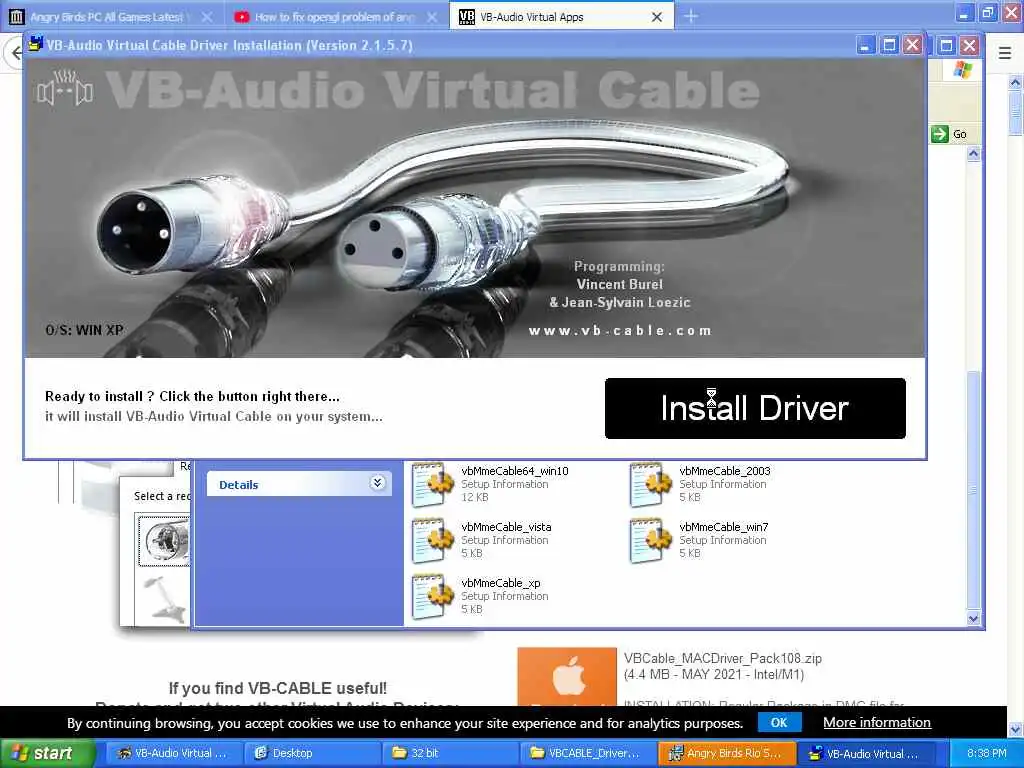
Task: Switch to VBCABLE_Driver folder taskbar item
Action: (587, 753)
